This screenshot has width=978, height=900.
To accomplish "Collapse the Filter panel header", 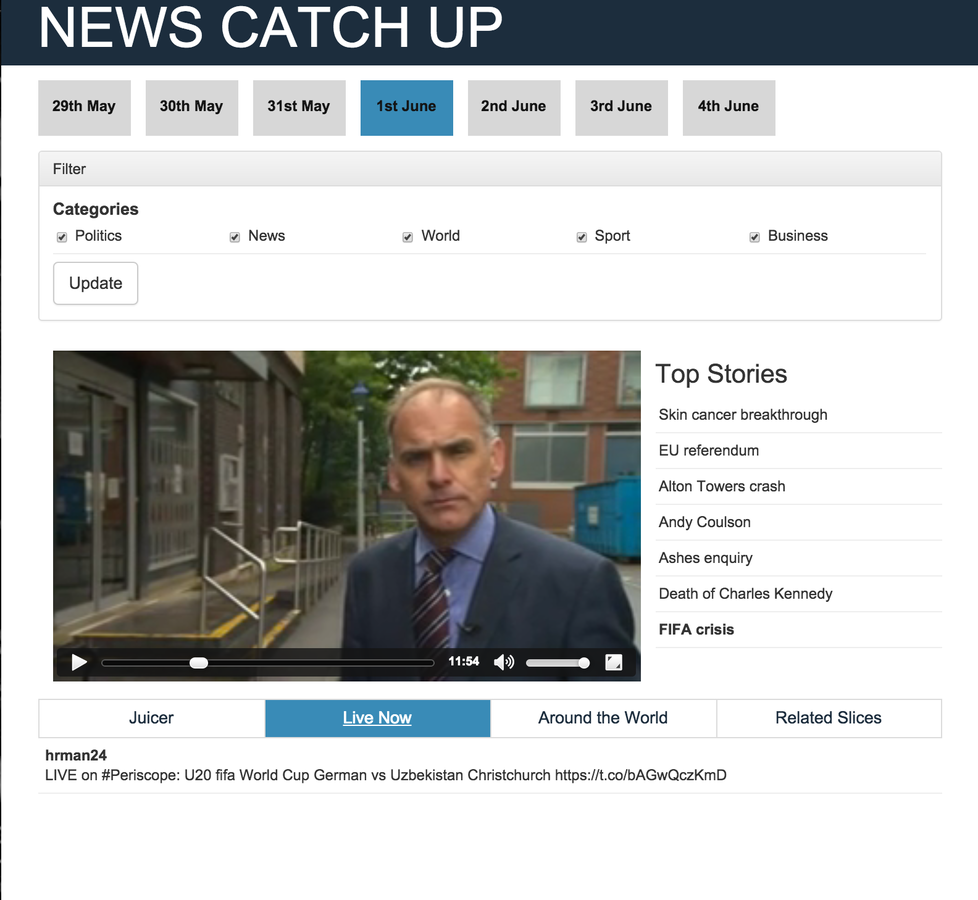I will click(x=490, y=169).
